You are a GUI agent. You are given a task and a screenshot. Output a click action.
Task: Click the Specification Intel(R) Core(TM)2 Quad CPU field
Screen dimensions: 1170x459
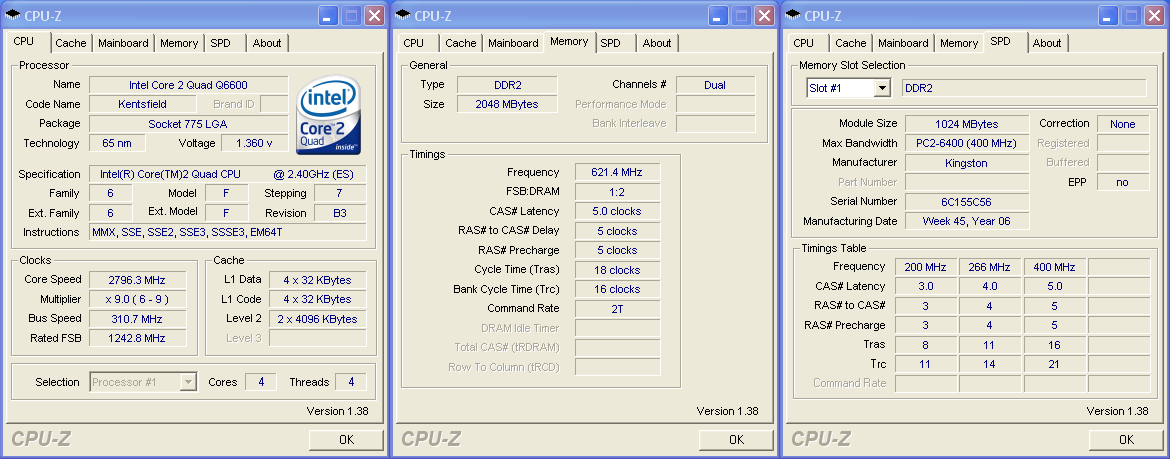pyautogui.click(x=228, y=174)
